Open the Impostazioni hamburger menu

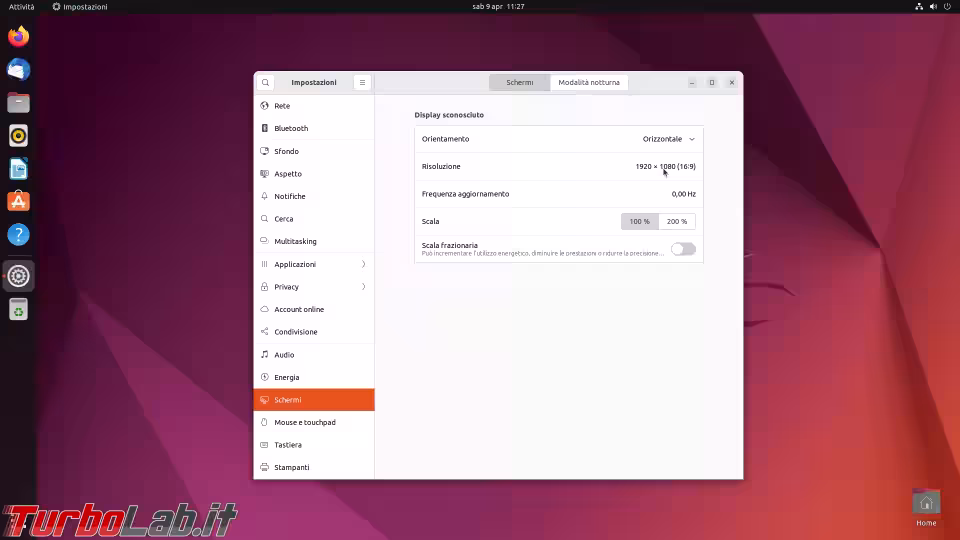[362, 83]
